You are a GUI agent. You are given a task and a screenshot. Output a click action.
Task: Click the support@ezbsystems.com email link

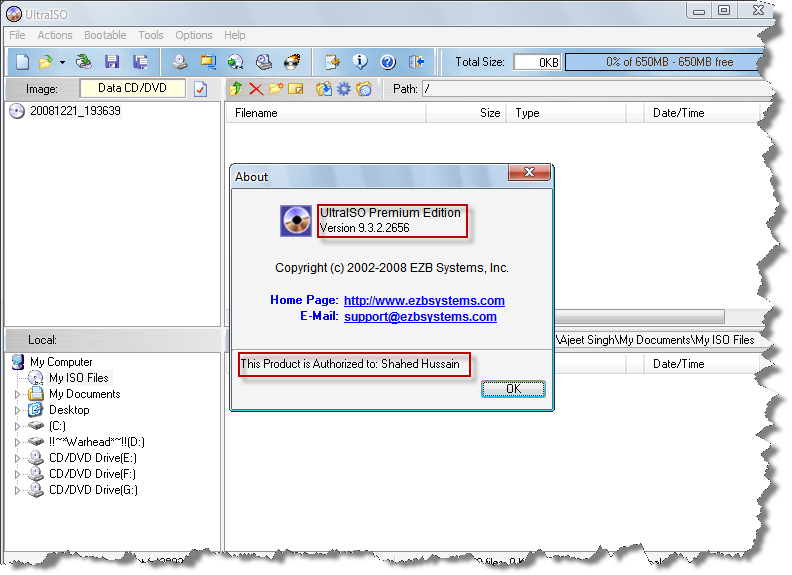(x=420, y=316)
